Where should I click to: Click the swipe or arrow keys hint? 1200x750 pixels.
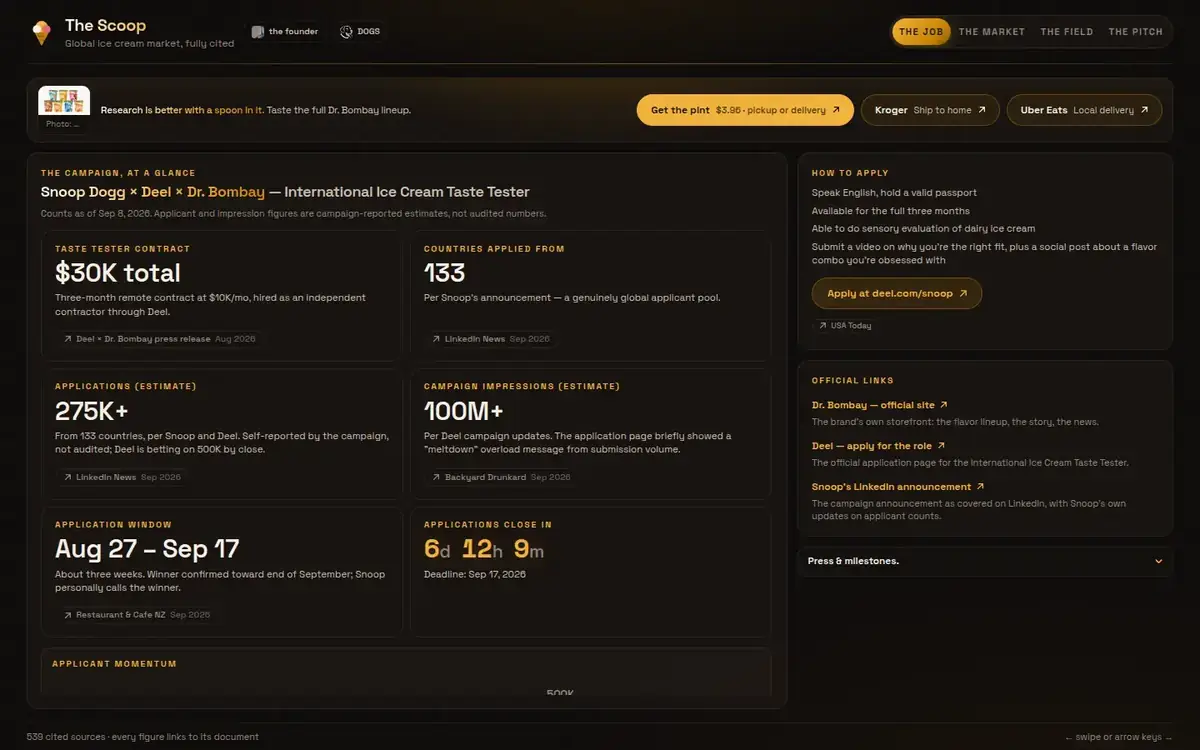pos(1119,737)
